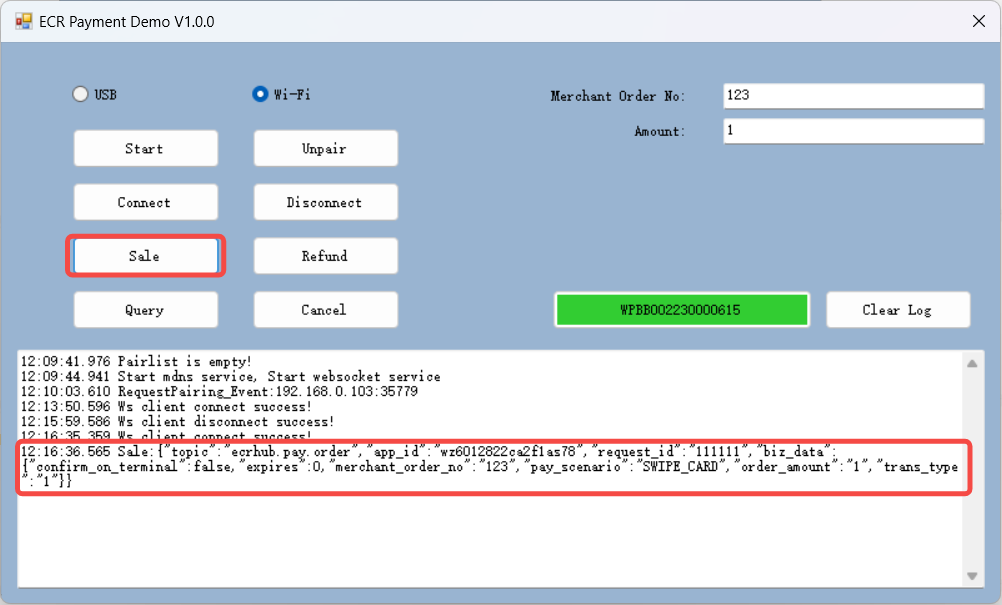This screenshot has width=1002, height=605.
Task: Click the Disconnect button
Action: 325,202
